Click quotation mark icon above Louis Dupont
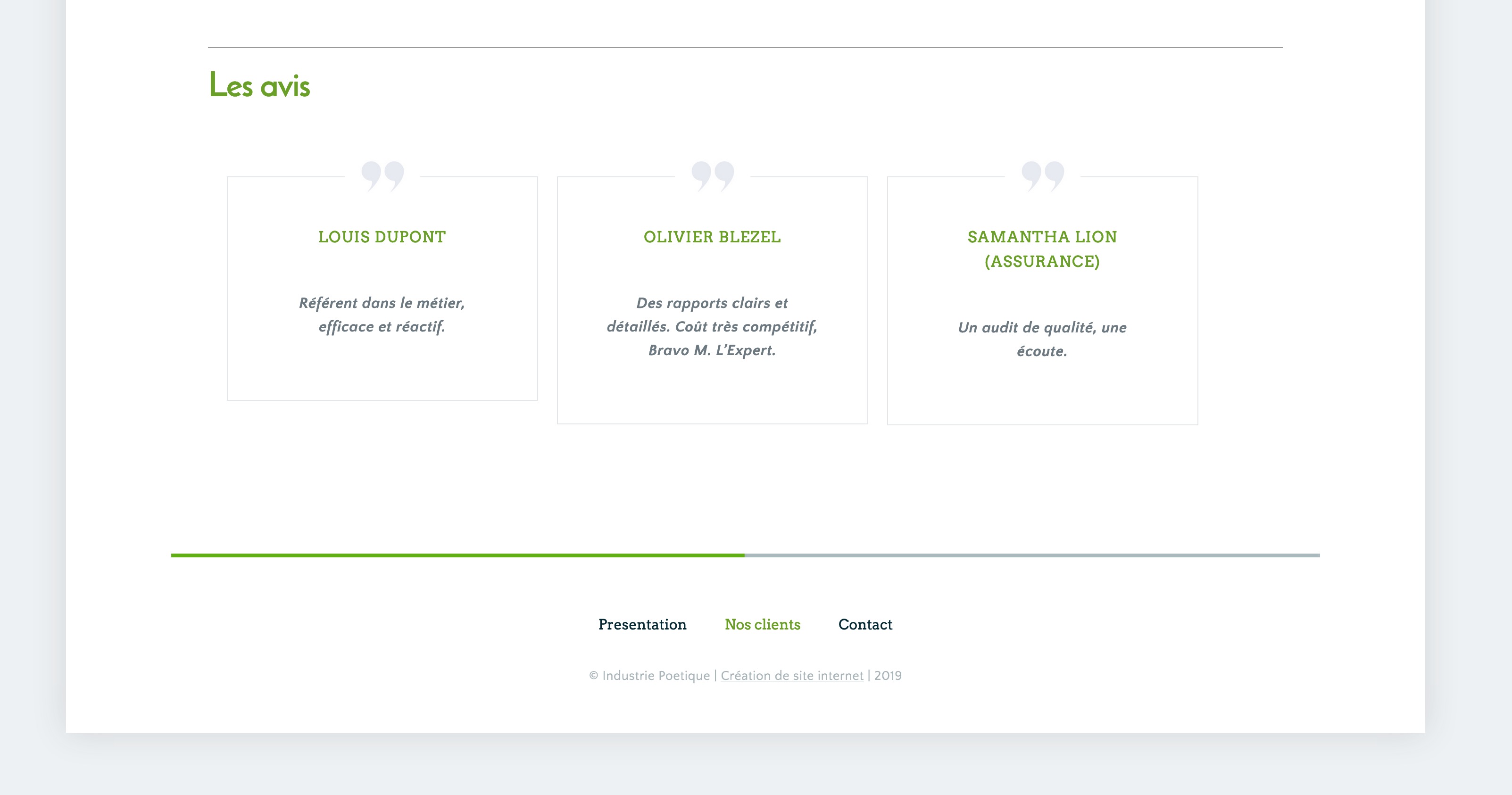Viewport: 1512px width, 795px height. (382, 176)
